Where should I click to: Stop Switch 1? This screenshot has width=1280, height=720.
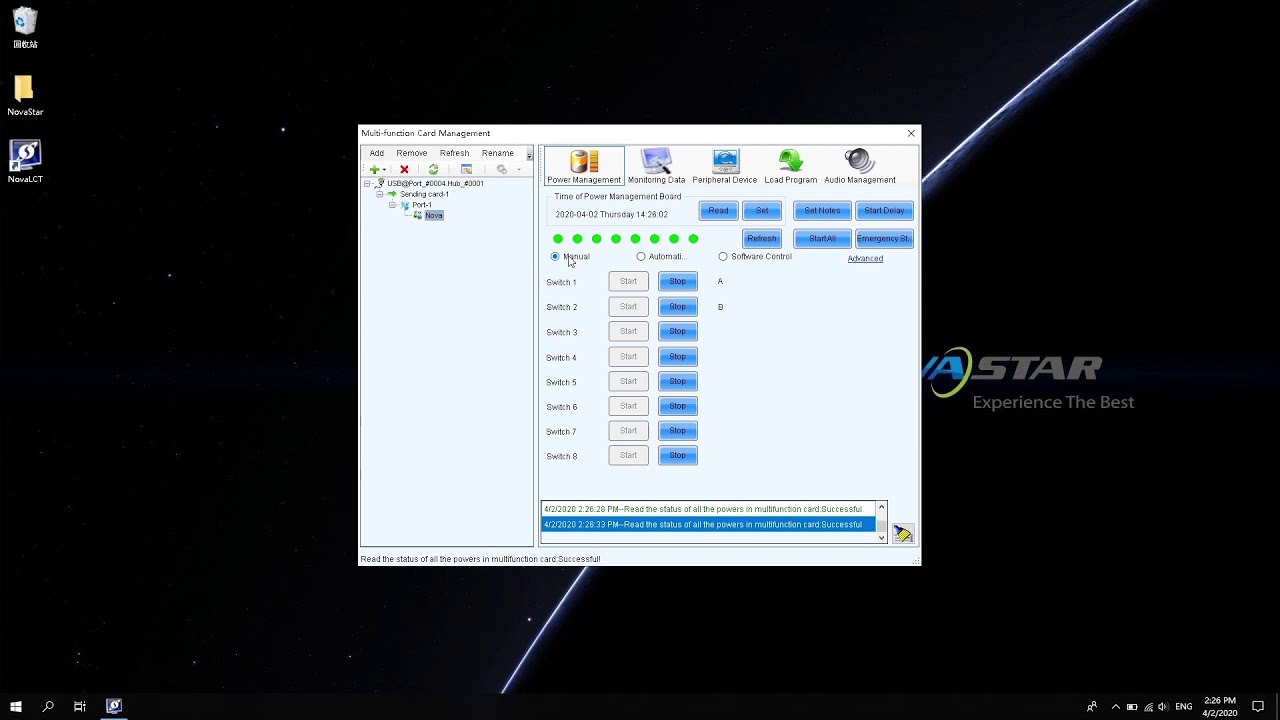click(x=678, y=282)
